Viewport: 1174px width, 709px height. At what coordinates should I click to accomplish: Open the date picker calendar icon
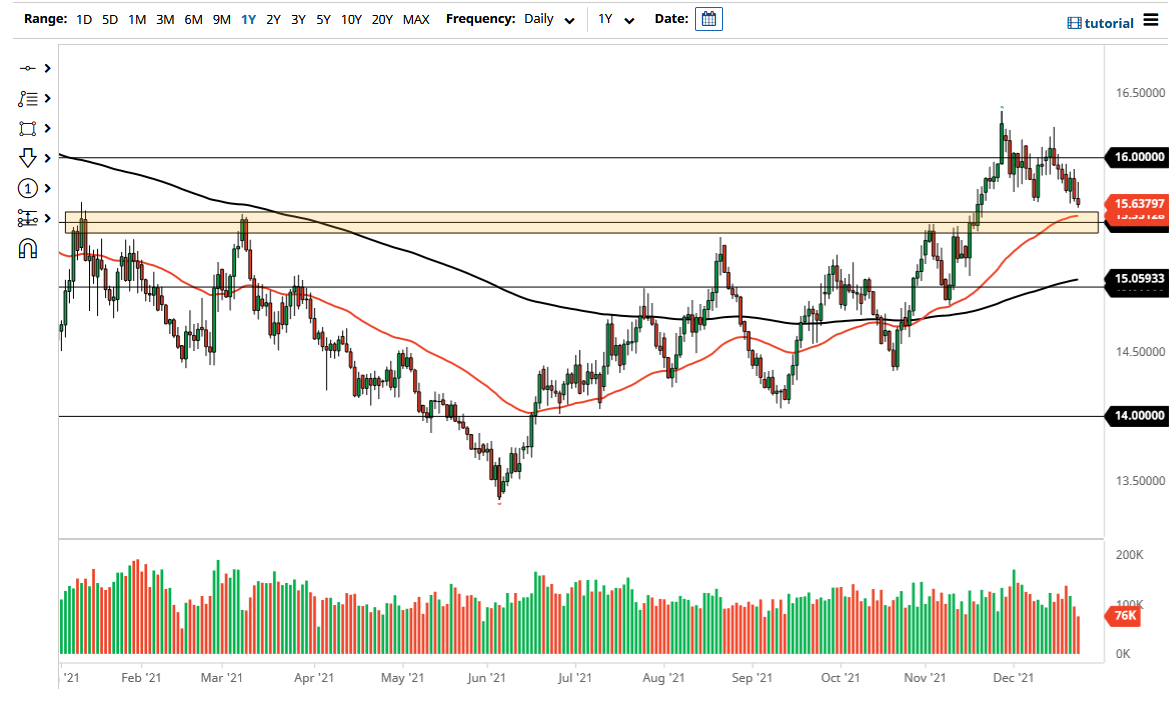(708, 18)
